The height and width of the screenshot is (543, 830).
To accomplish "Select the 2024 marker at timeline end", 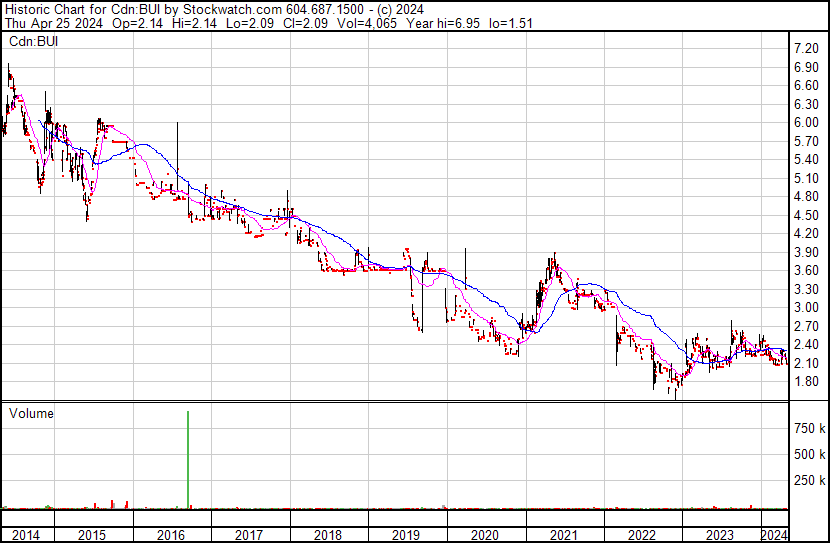I will pos(774,534).
